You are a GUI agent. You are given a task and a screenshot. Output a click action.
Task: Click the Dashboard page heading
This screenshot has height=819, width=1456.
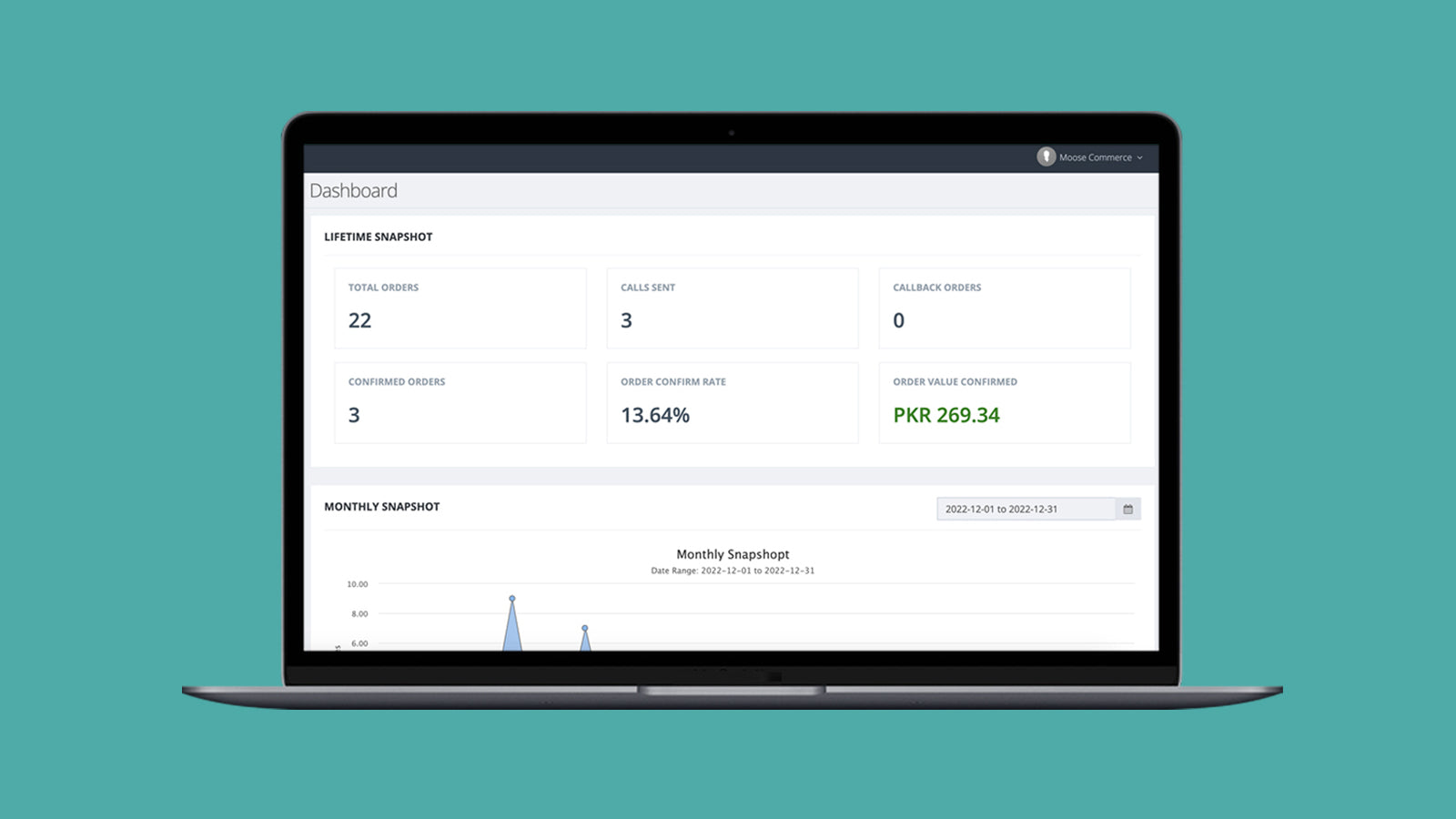353,190
